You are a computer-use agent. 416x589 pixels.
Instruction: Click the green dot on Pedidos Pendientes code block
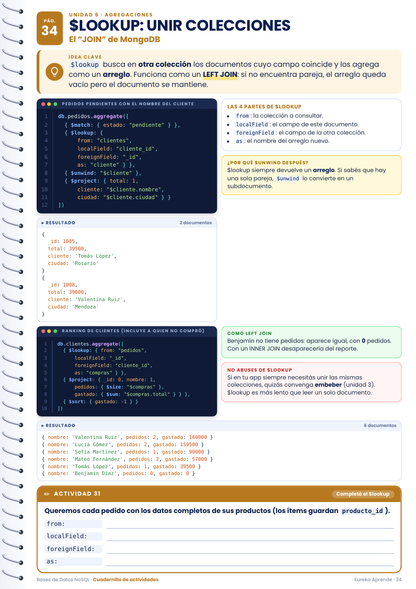55,104
